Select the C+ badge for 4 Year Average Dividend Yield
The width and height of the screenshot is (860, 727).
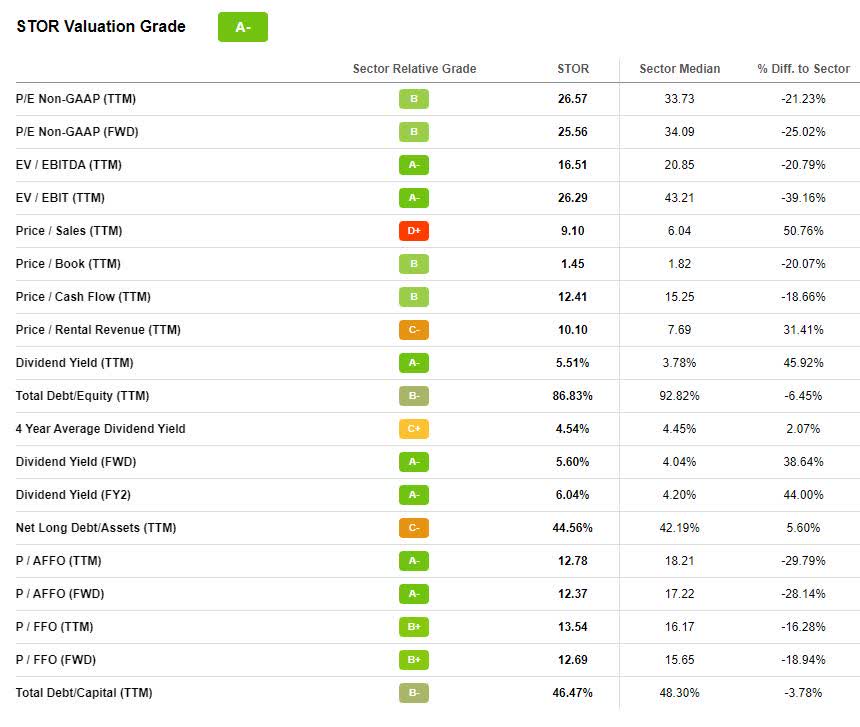(414, 429)
